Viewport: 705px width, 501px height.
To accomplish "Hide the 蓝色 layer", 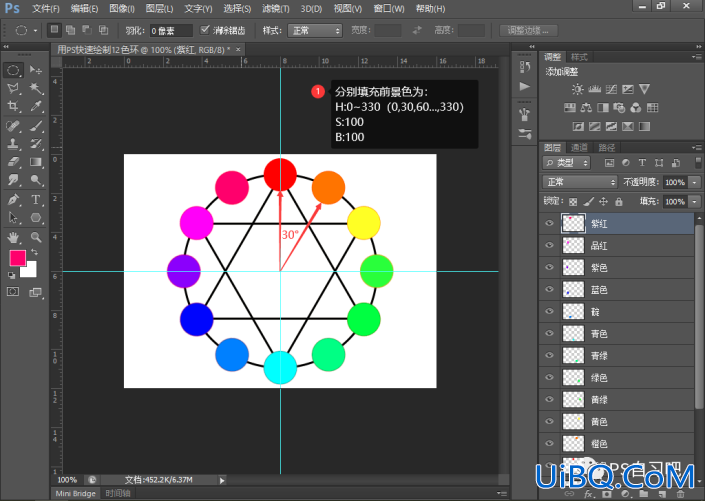I will (x=549, y=289).
